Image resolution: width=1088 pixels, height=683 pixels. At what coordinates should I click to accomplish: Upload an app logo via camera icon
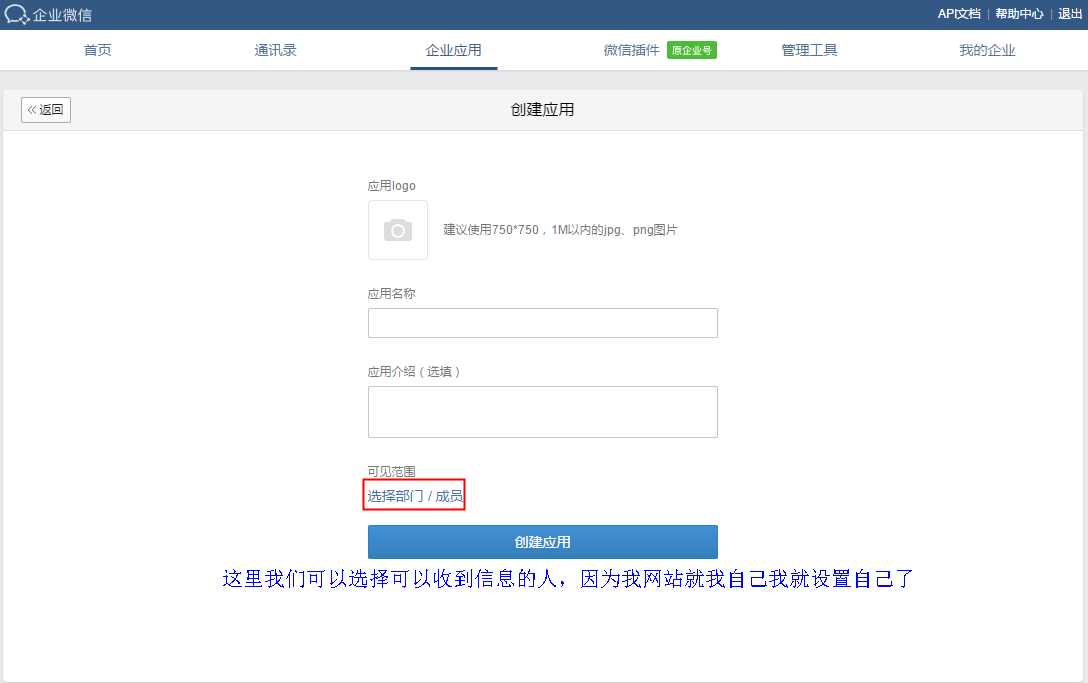click(398, 230)
